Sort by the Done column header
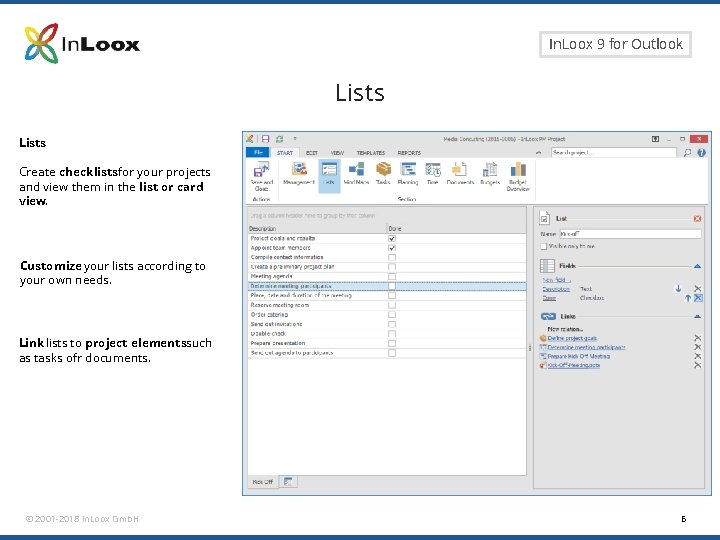720x540 pixels. [456, 228]
